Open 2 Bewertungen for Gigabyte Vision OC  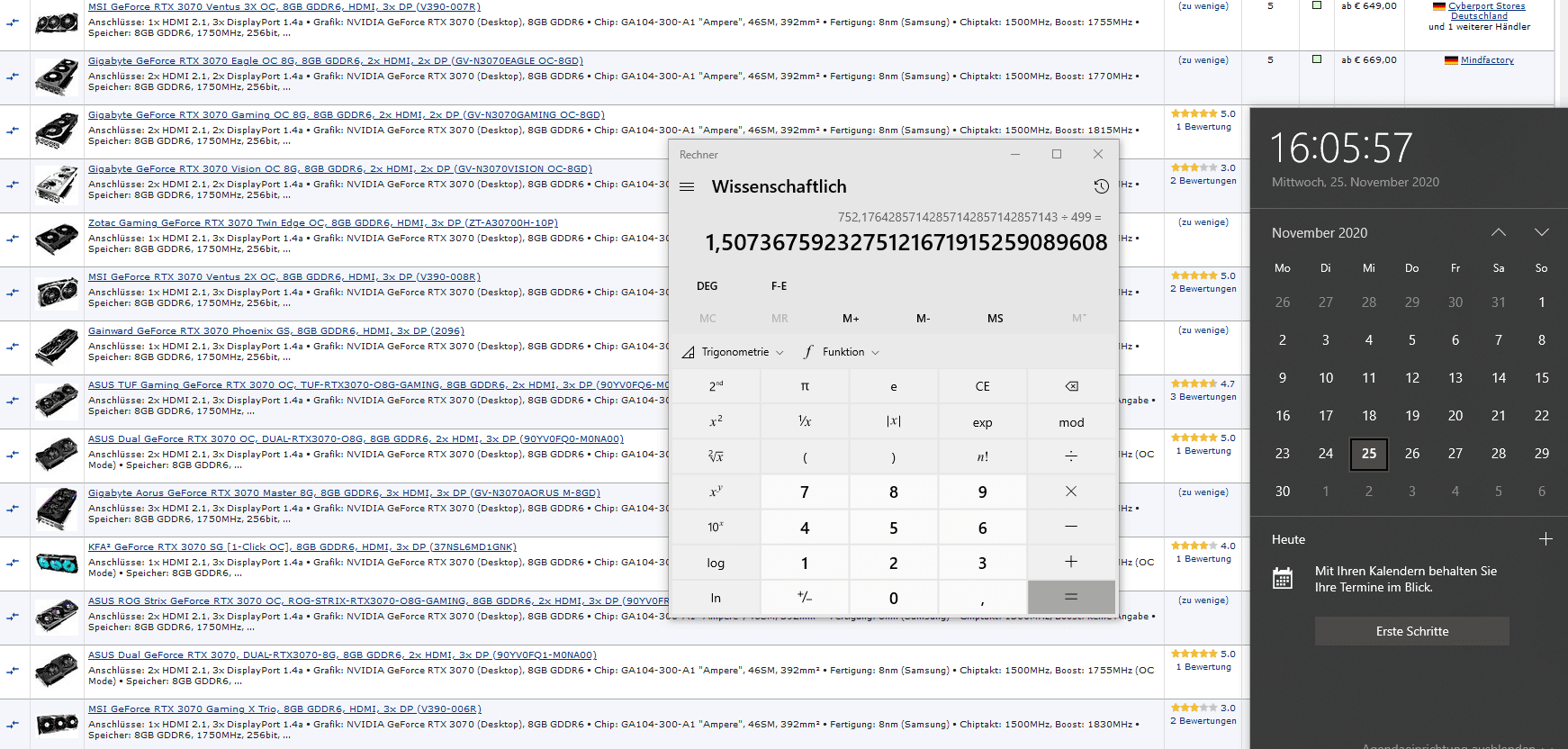coord(1203,181)
